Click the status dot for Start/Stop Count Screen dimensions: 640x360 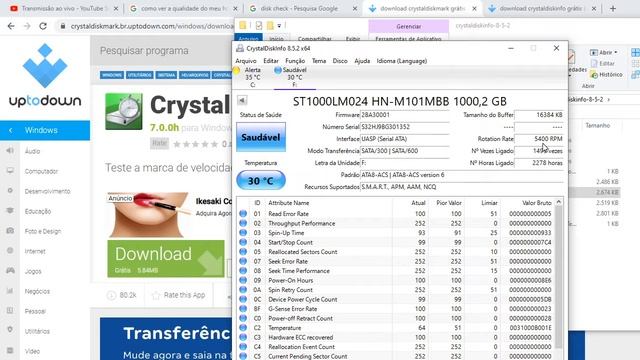pos(243,242)
